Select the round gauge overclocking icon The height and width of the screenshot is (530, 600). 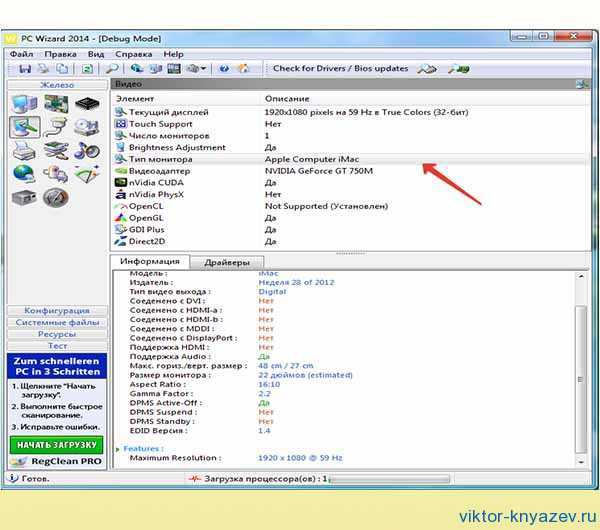coord(56,198)
